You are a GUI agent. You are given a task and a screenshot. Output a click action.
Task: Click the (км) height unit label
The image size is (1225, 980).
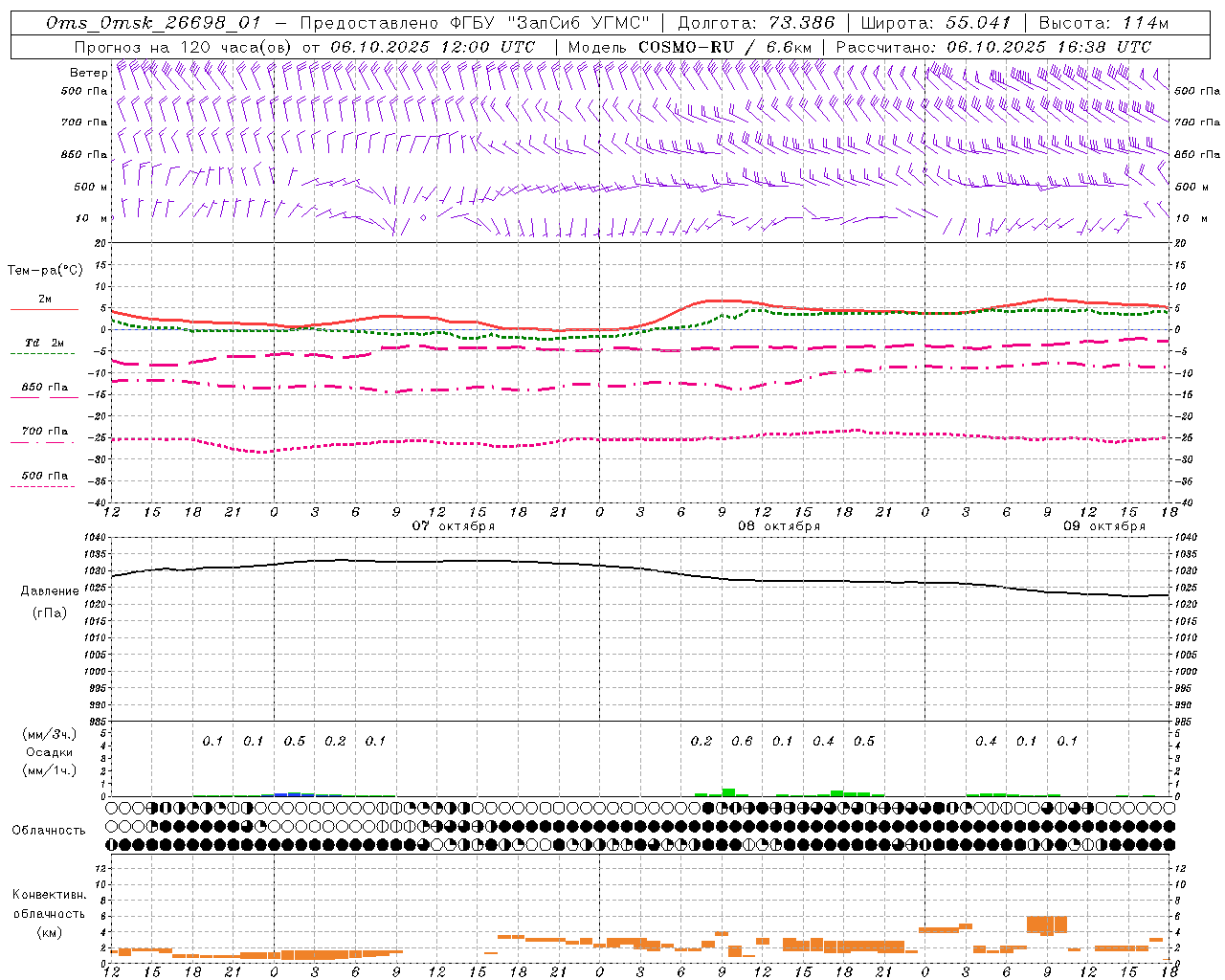click(50, 933)
